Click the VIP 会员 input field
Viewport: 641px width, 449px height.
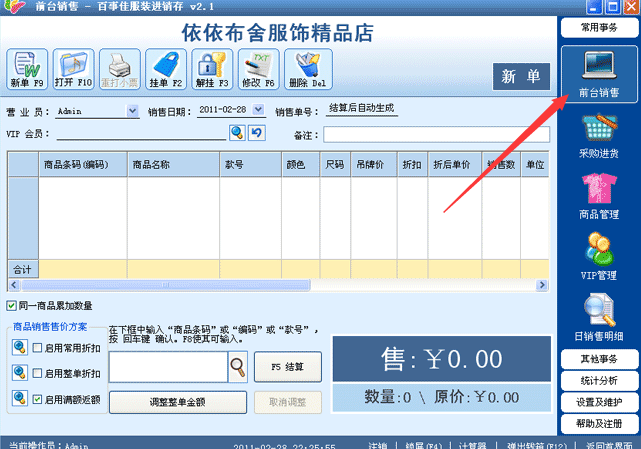point(141,134)
